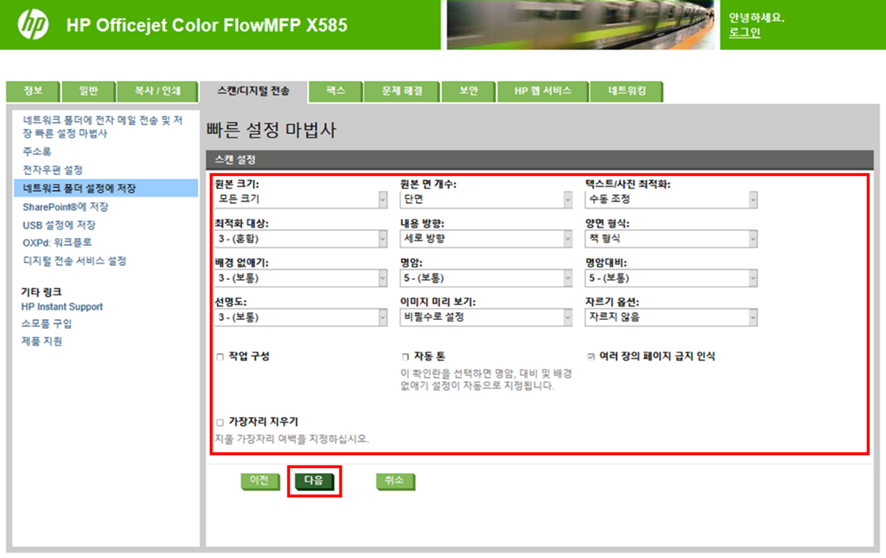Open USB 설정에 저장 link

pyautogui.click(x=59, y=225)
